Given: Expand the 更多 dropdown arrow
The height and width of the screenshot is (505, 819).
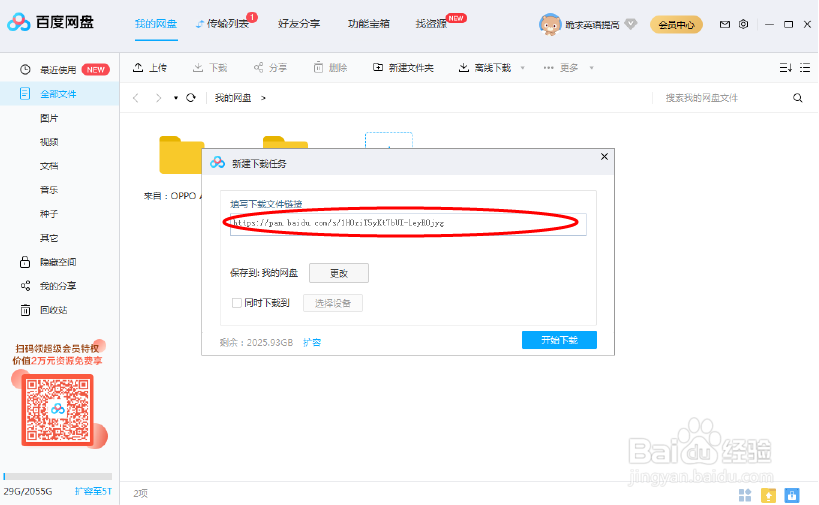Looking at the screenshot, I should tap(591, 68).
